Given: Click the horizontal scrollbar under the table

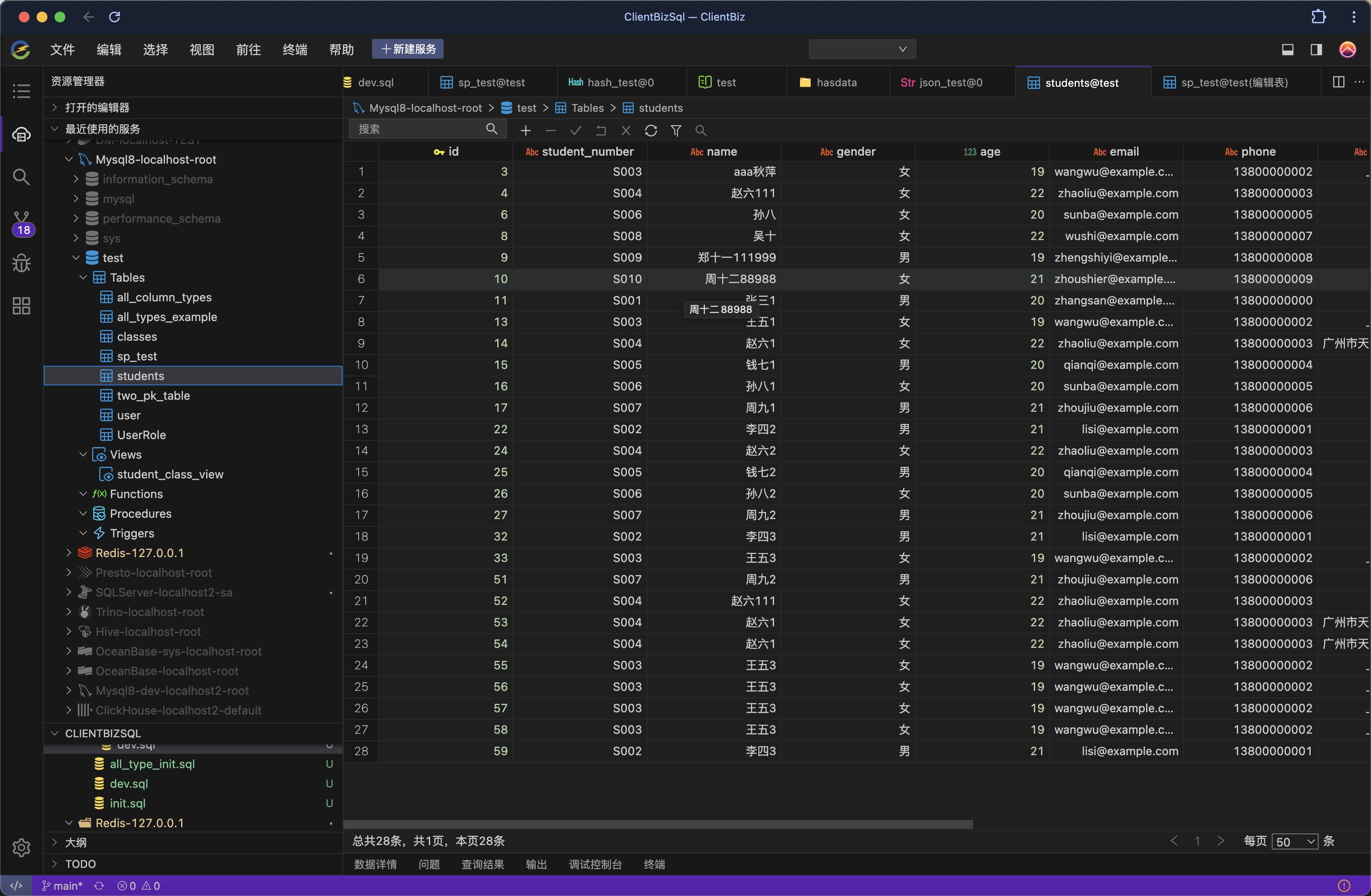Looking at the screenshot, I should tap(658, 824).
